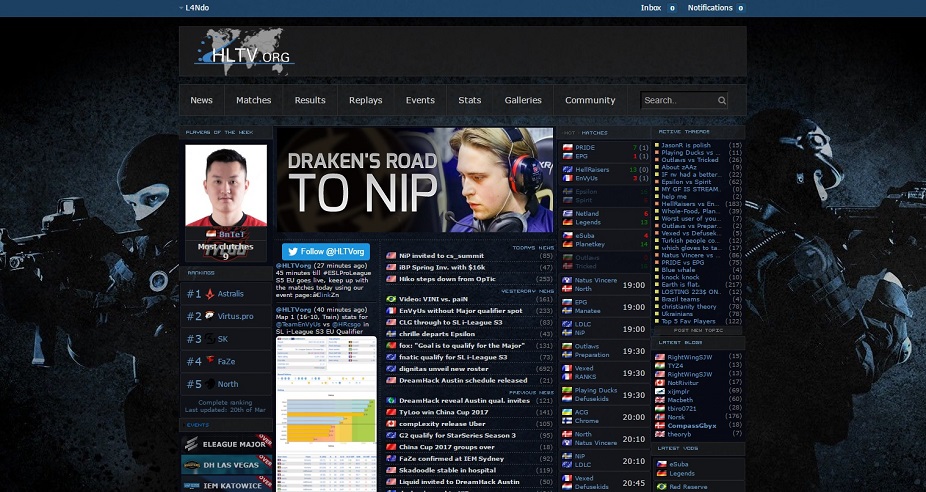This screenshot has width=926, height=492.
Task: Click the flag beside 'compLexity release Uber'
Action: (x=391, y=424)
